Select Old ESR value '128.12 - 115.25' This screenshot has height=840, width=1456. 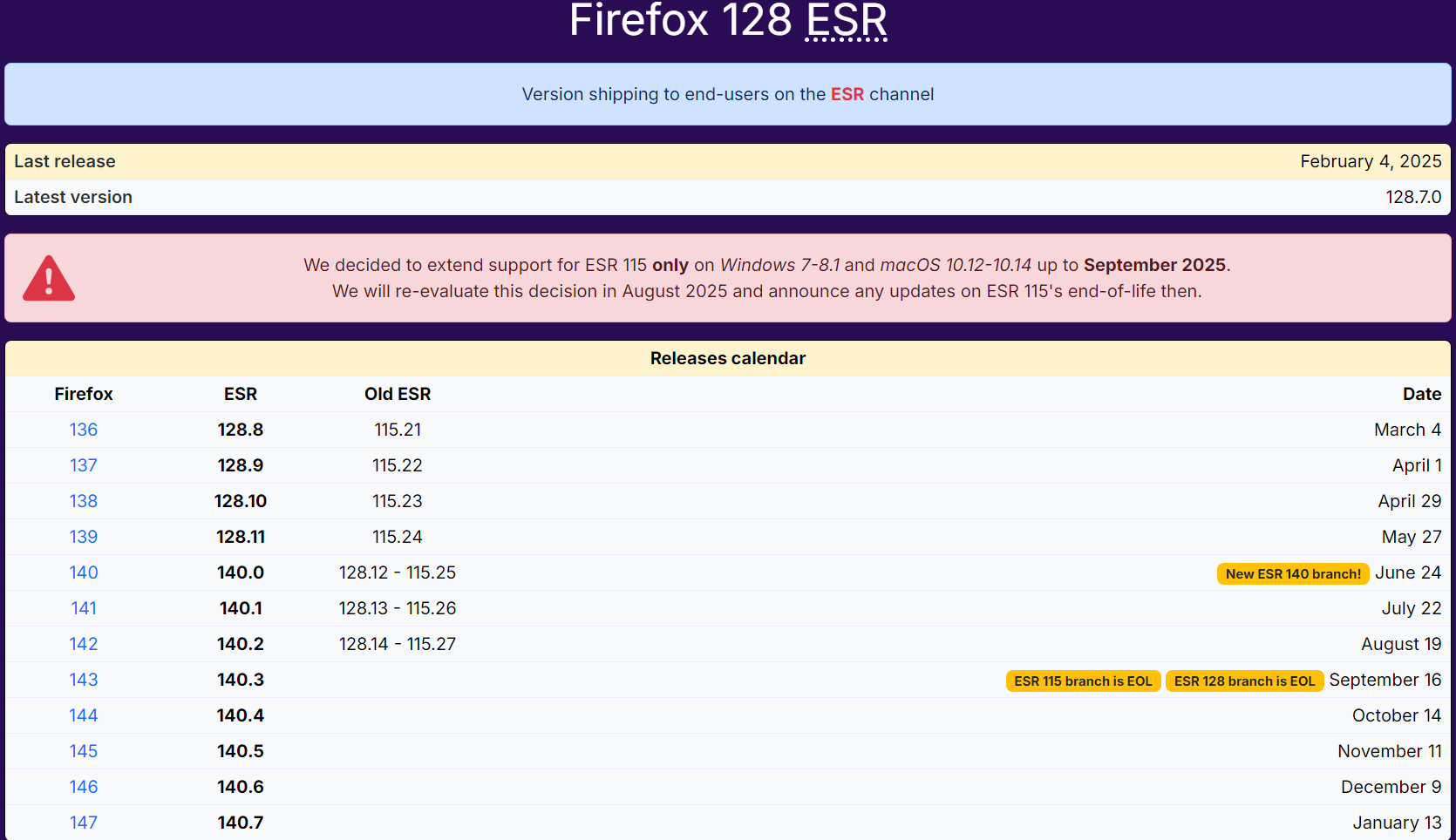(398, 572)
